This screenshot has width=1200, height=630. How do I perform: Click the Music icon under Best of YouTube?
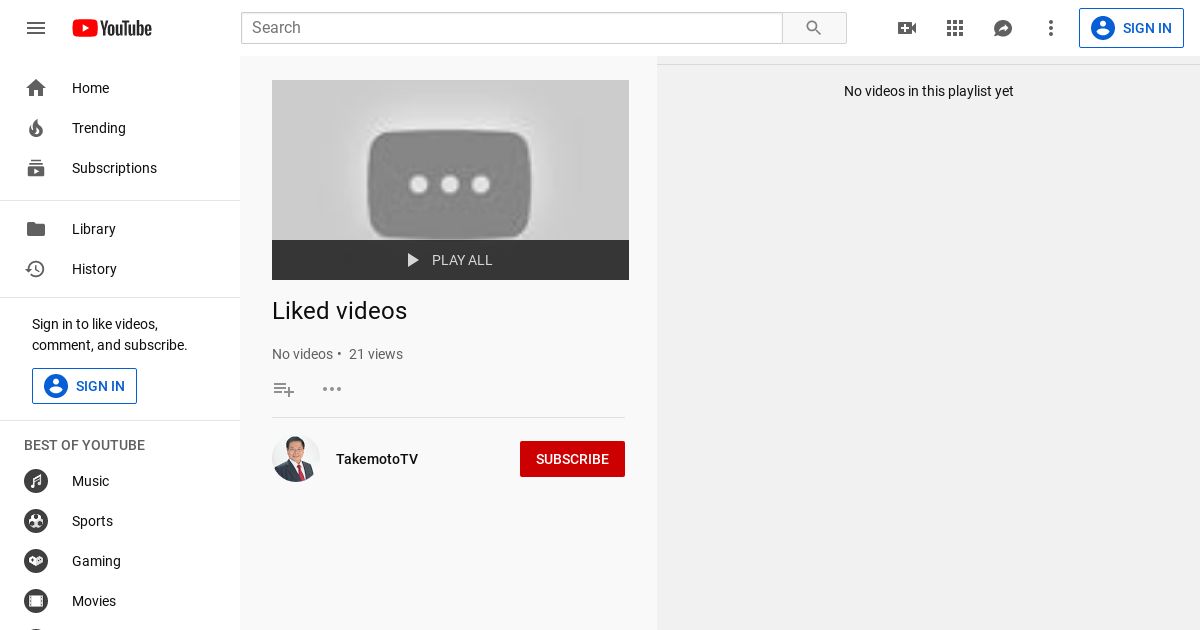(36, 481)
